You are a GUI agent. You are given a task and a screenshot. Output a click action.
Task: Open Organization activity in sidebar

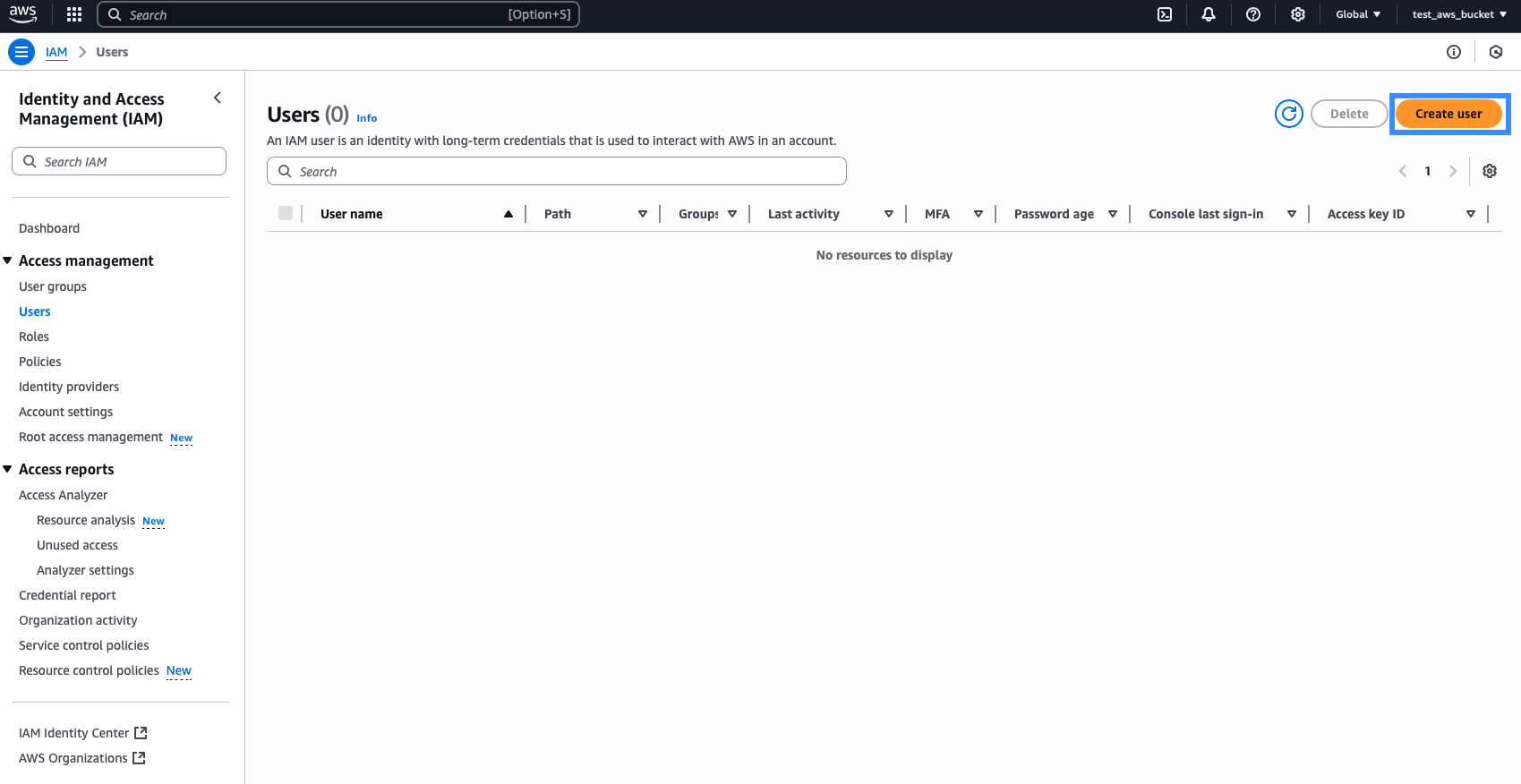[78, 620]
